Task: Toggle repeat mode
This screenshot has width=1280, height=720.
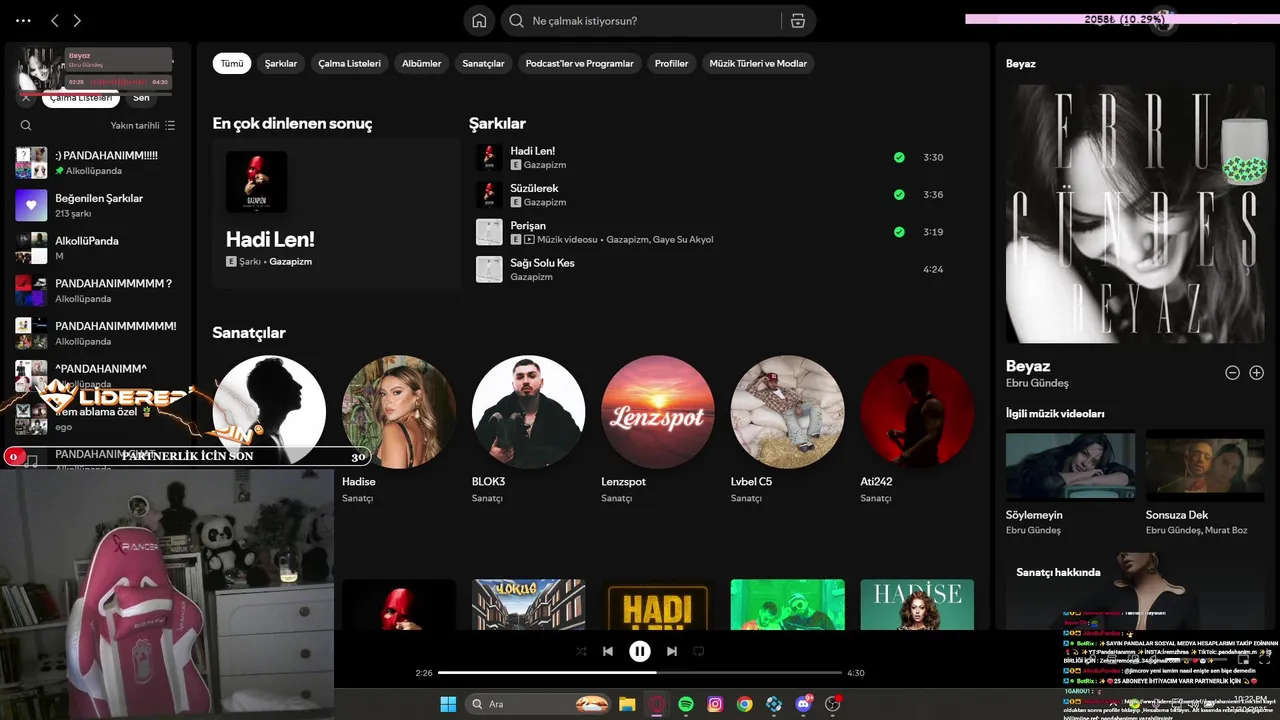Action: (699, 651)
